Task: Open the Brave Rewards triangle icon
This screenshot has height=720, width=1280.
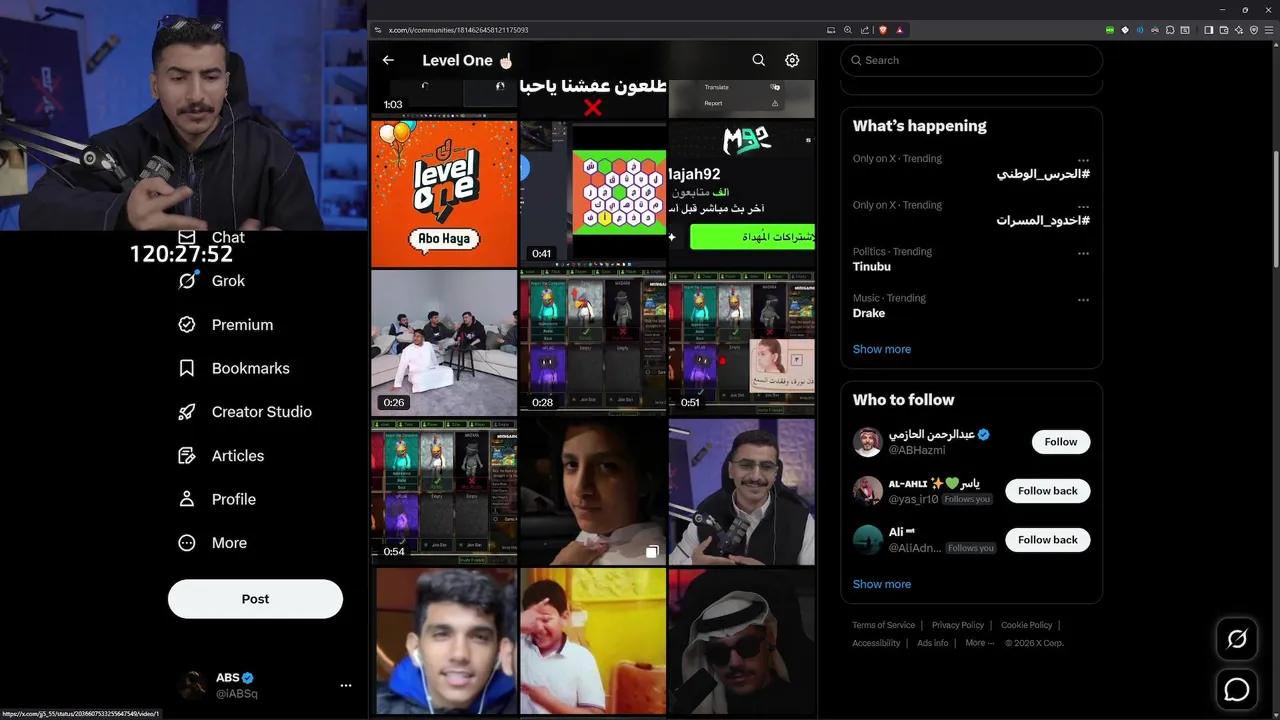Action: [899, 30]
